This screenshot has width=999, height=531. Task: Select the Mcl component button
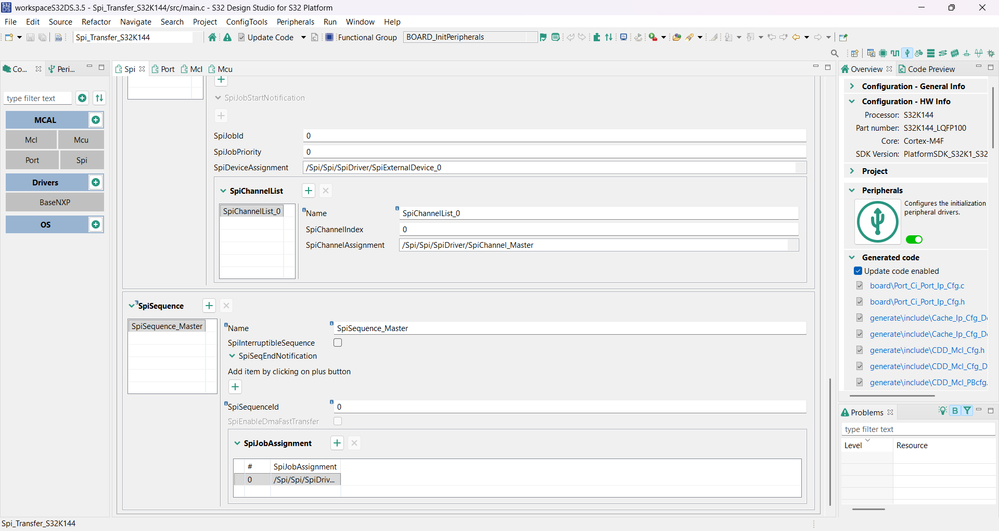pyautogui.click(x=31, y=140)
